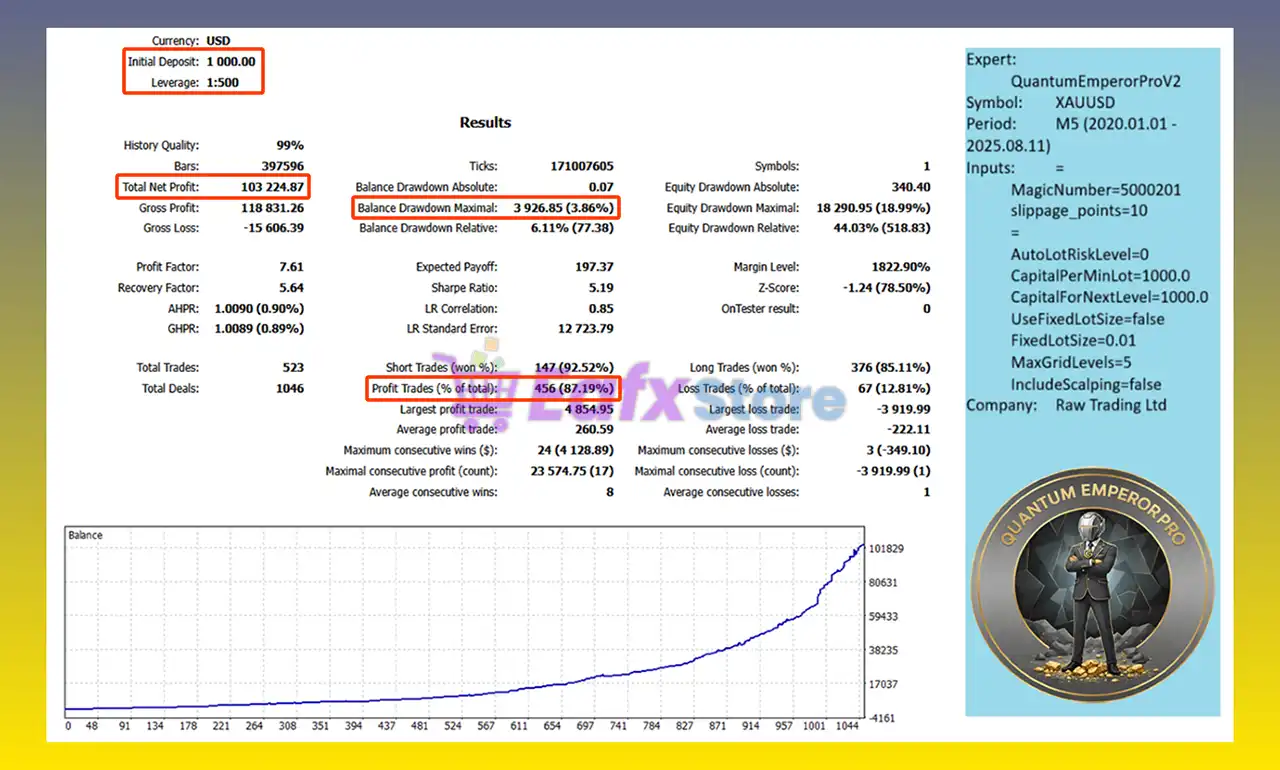Click the Eafx Store watermark logo
Screen dimensions: 1280x770
[x=640, y=392]
